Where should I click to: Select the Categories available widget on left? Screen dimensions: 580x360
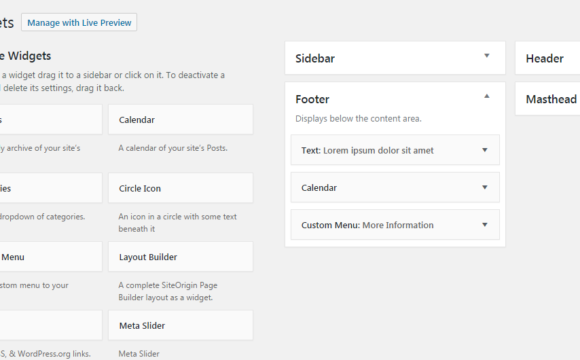(x=51, y=188)
